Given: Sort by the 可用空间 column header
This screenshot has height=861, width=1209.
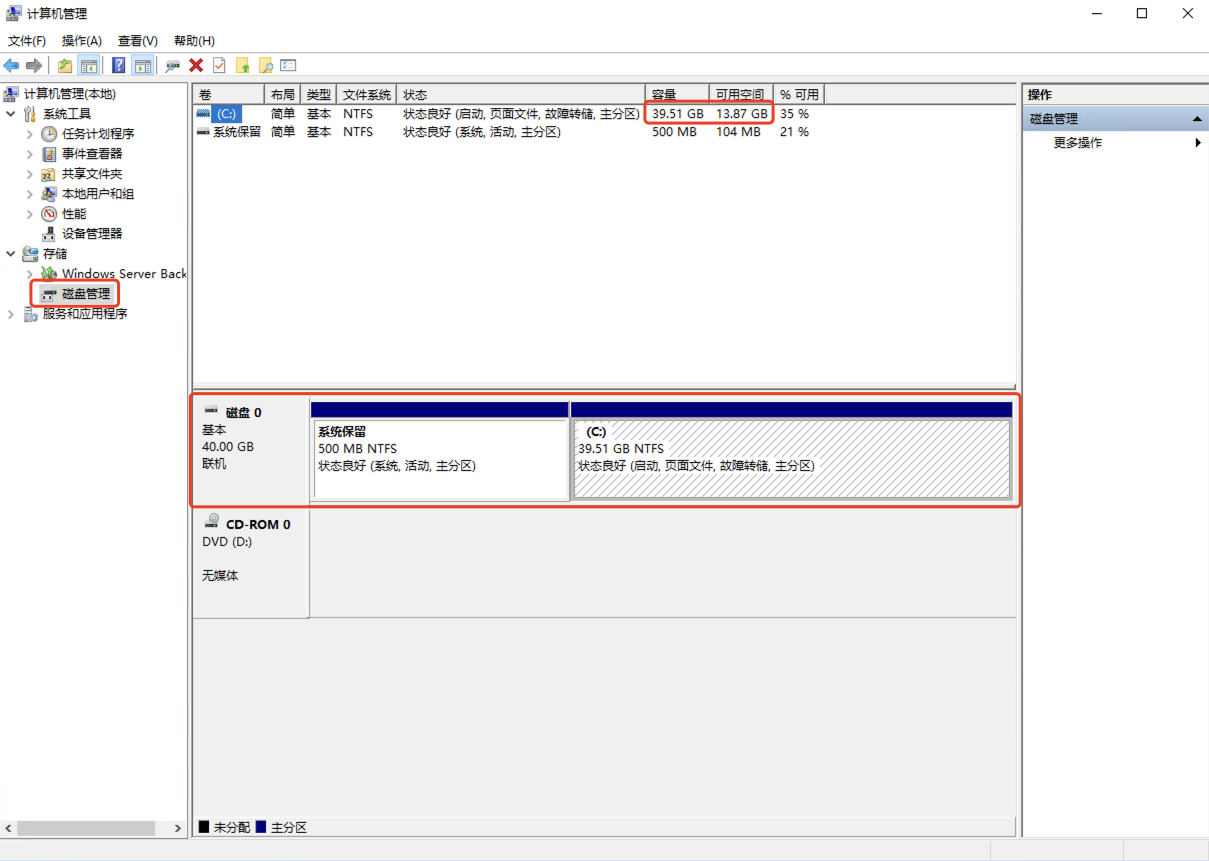Looking at the screenshot, I should click(741, 94).
